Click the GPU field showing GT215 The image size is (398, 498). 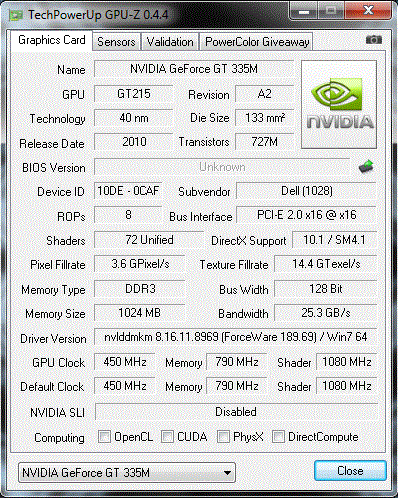[x=134, y=94]
